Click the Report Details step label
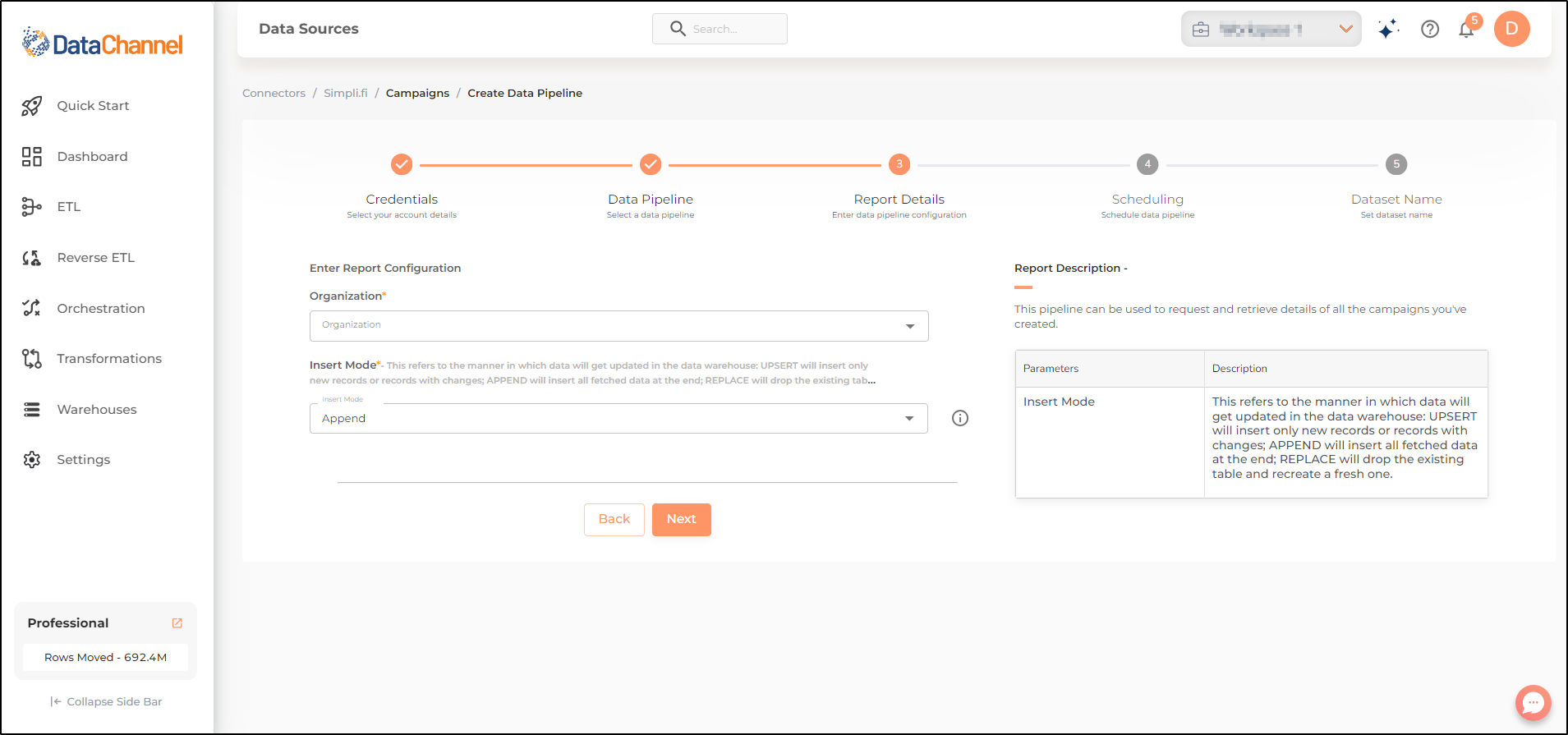 [899, 200]
